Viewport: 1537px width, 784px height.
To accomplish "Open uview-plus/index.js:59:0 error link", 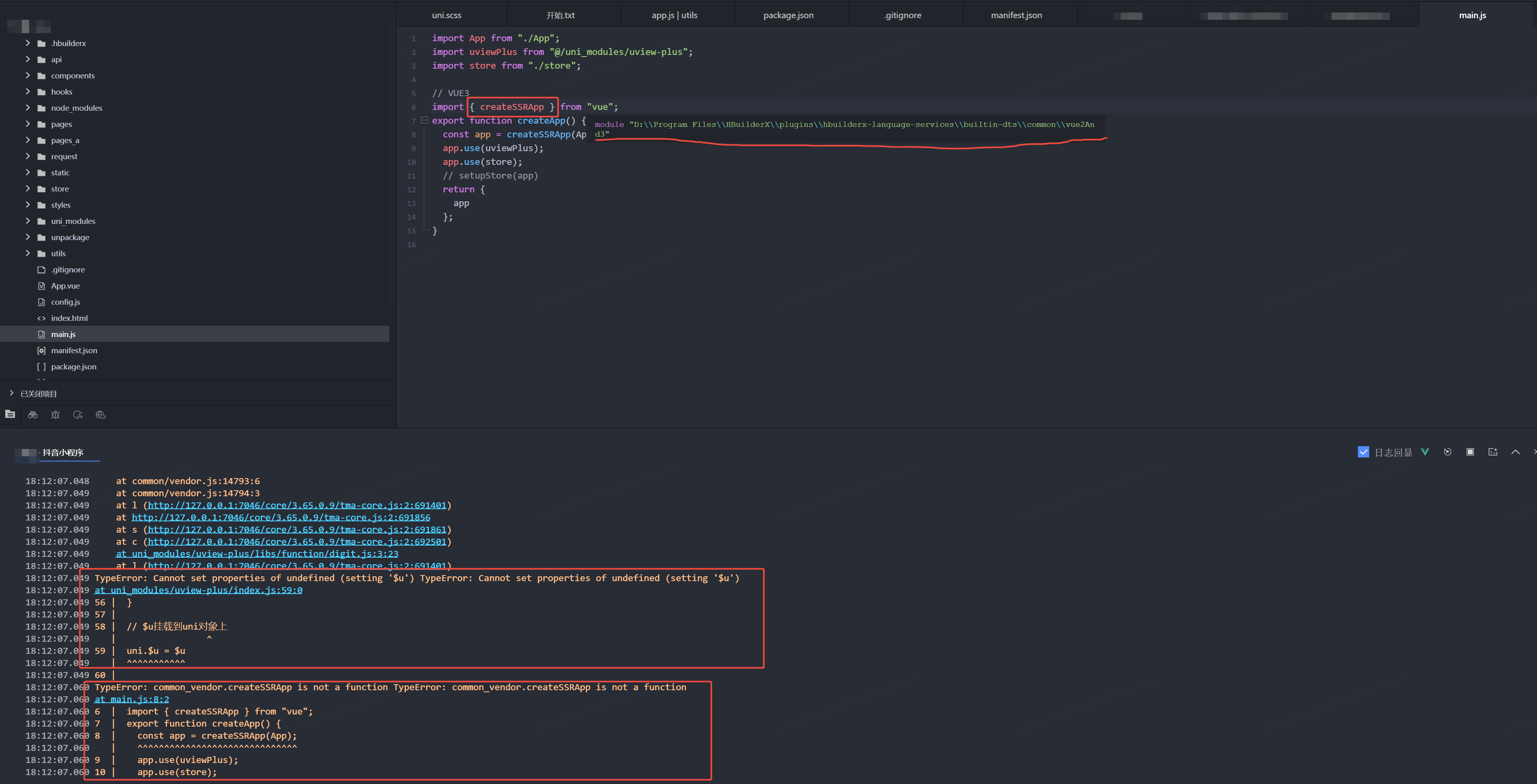I will (x=198, y=590).
